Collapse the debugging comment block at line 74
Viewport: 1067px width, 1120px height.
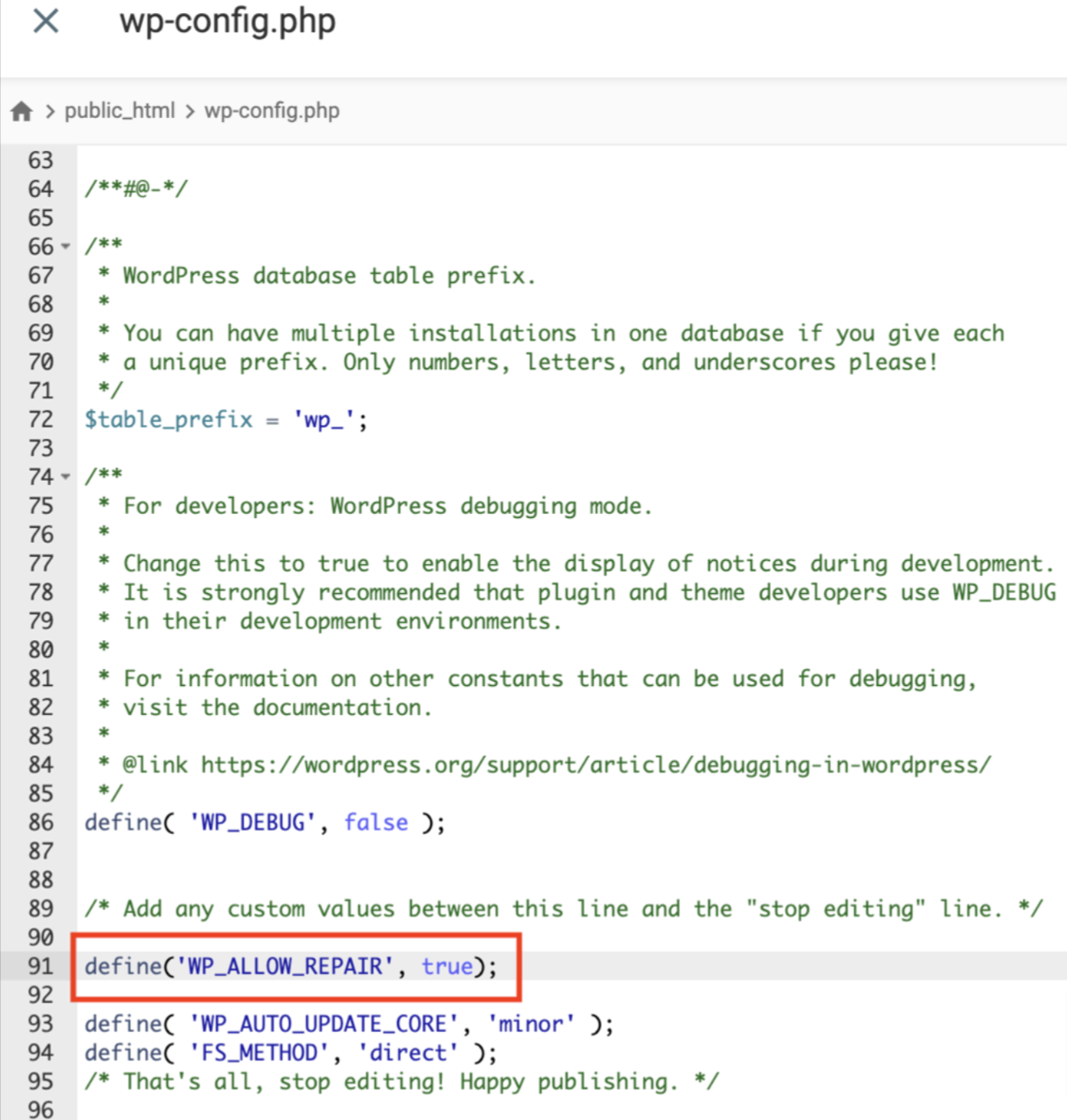(65, 477)
